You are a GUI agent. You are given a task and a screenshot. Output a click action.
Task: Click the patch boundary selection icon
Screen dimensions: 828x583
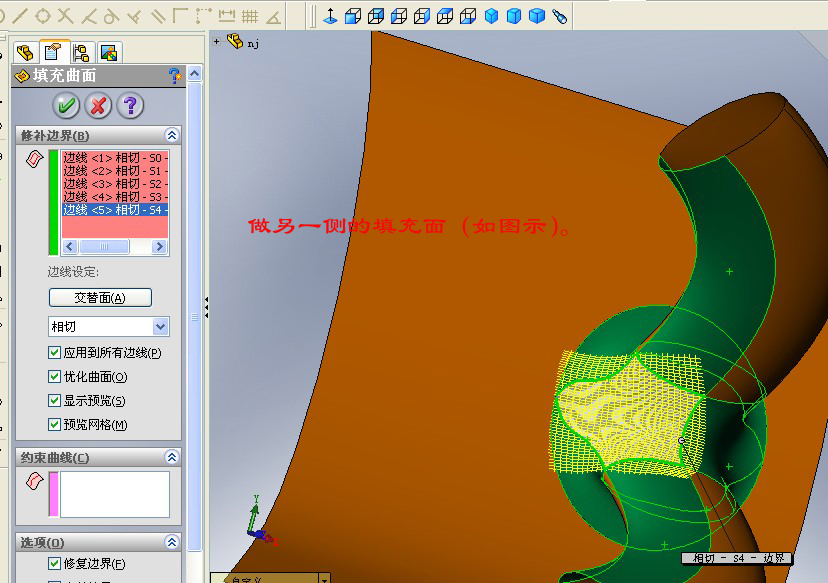pos(34,159)
